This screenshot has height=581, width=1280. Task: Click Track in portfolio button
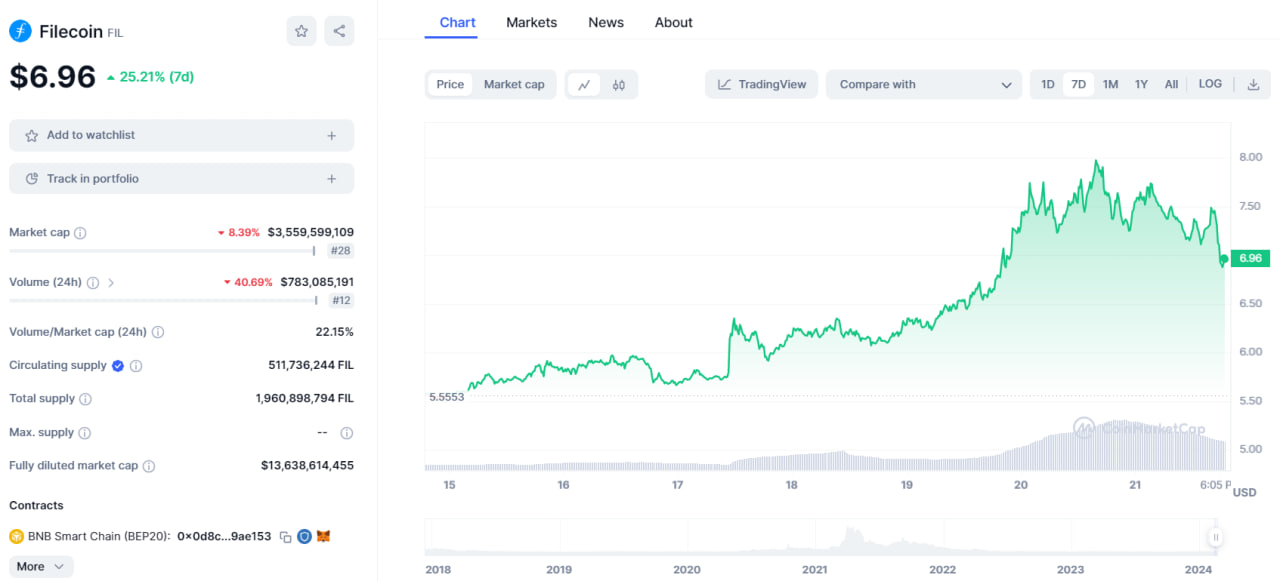point(181,179)
